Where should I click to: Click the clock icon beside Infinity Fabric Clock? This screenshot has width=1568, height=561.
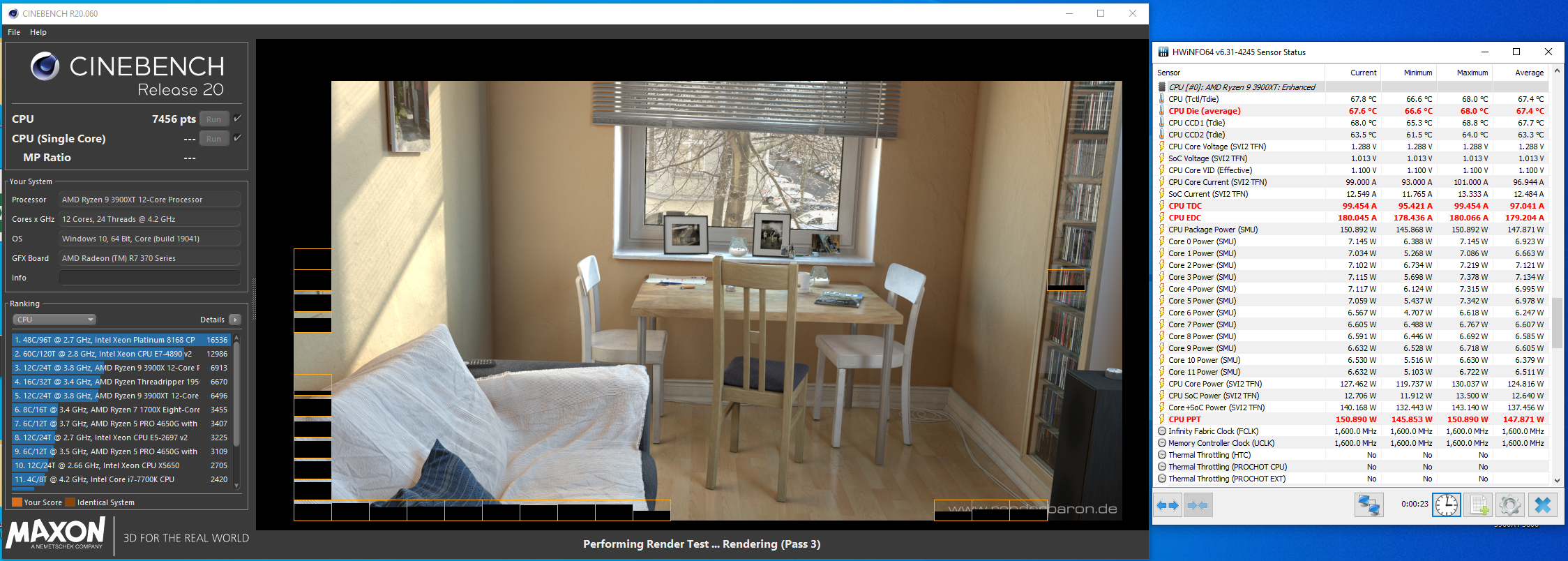[x=1162, y=431]
